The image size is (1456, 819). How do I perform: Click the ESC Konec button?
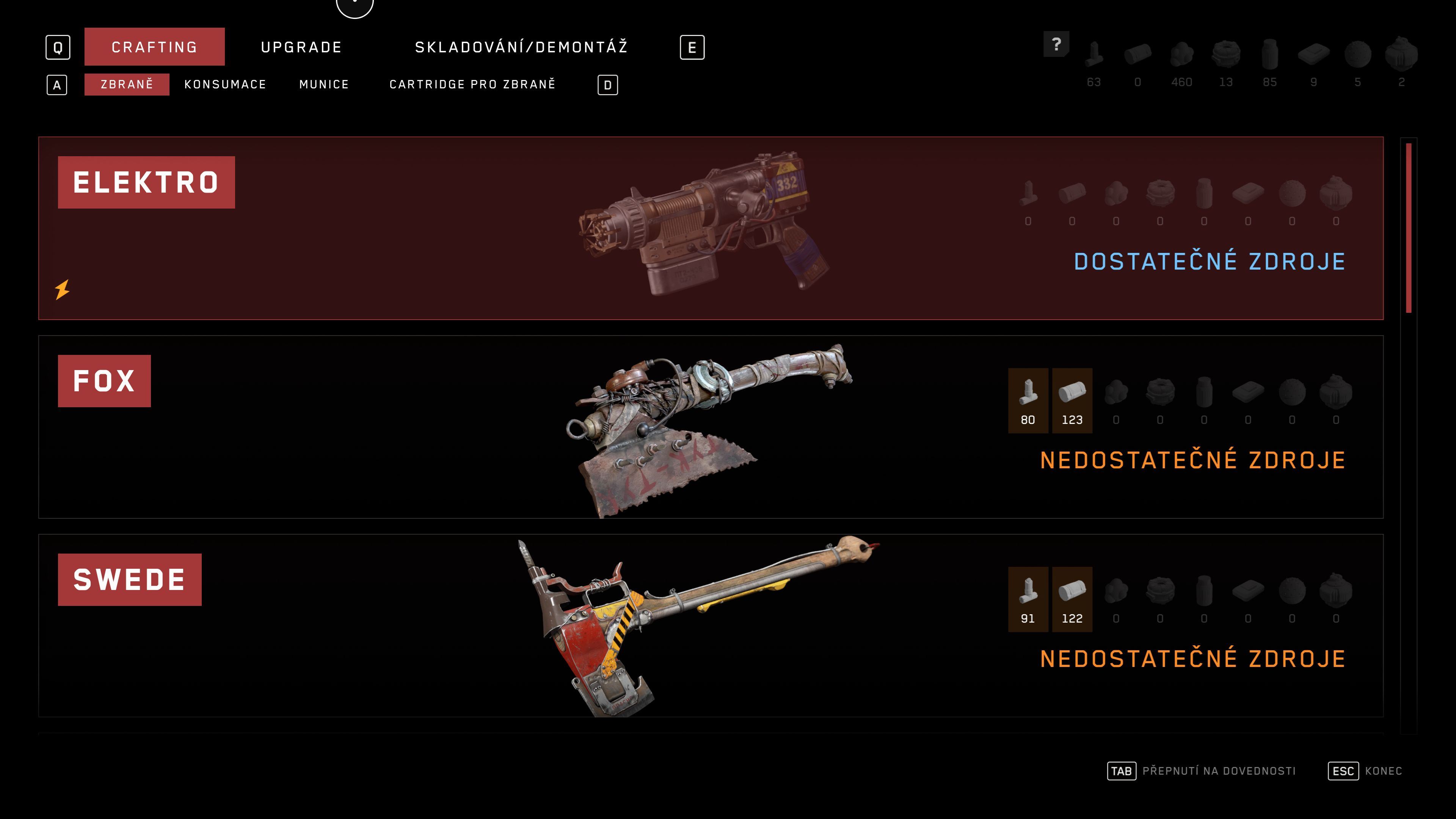tap(1365, 771)
